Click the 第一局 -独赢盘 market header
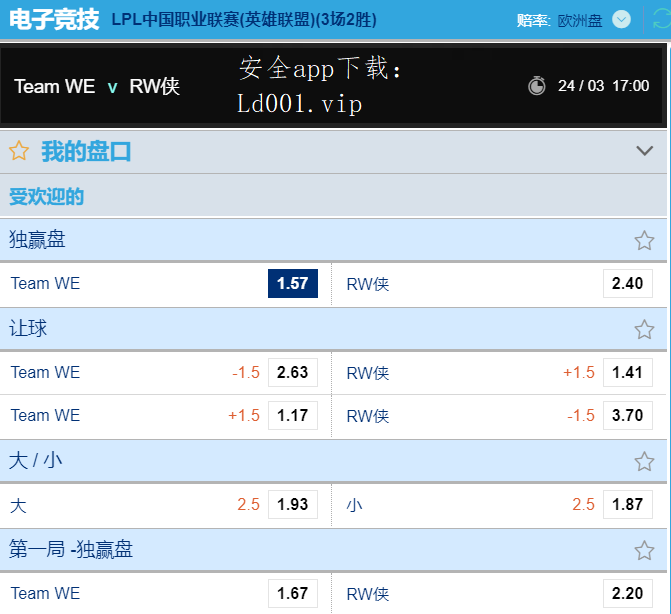Screen dimensions: 671x614 333,549
